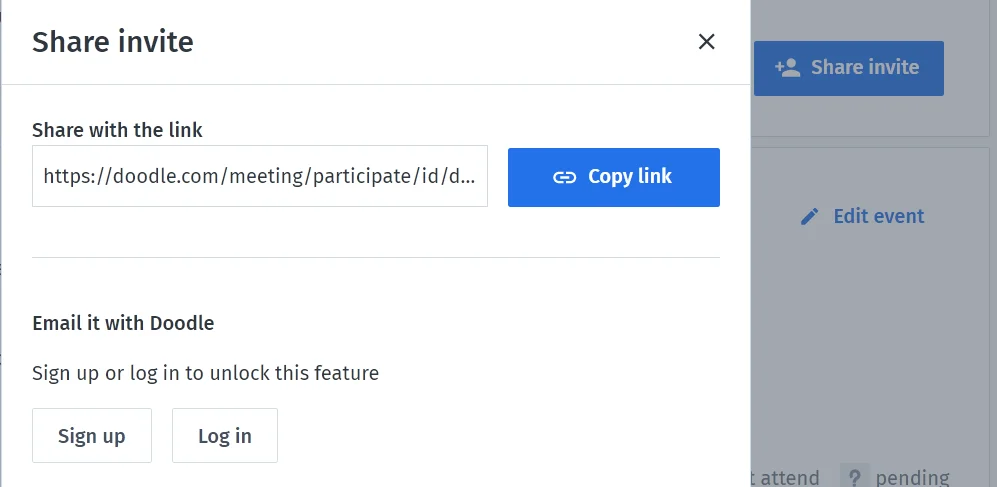
Task: Click the add-person icon on Share invite
Action: click(787, 67)
